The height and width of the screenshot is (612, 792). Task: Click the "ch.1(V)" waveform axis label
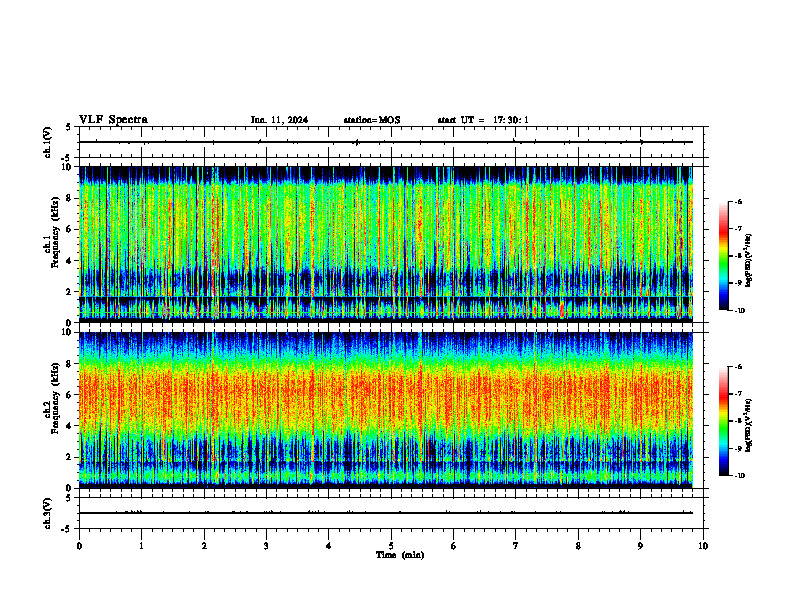(x=48, y=142)
